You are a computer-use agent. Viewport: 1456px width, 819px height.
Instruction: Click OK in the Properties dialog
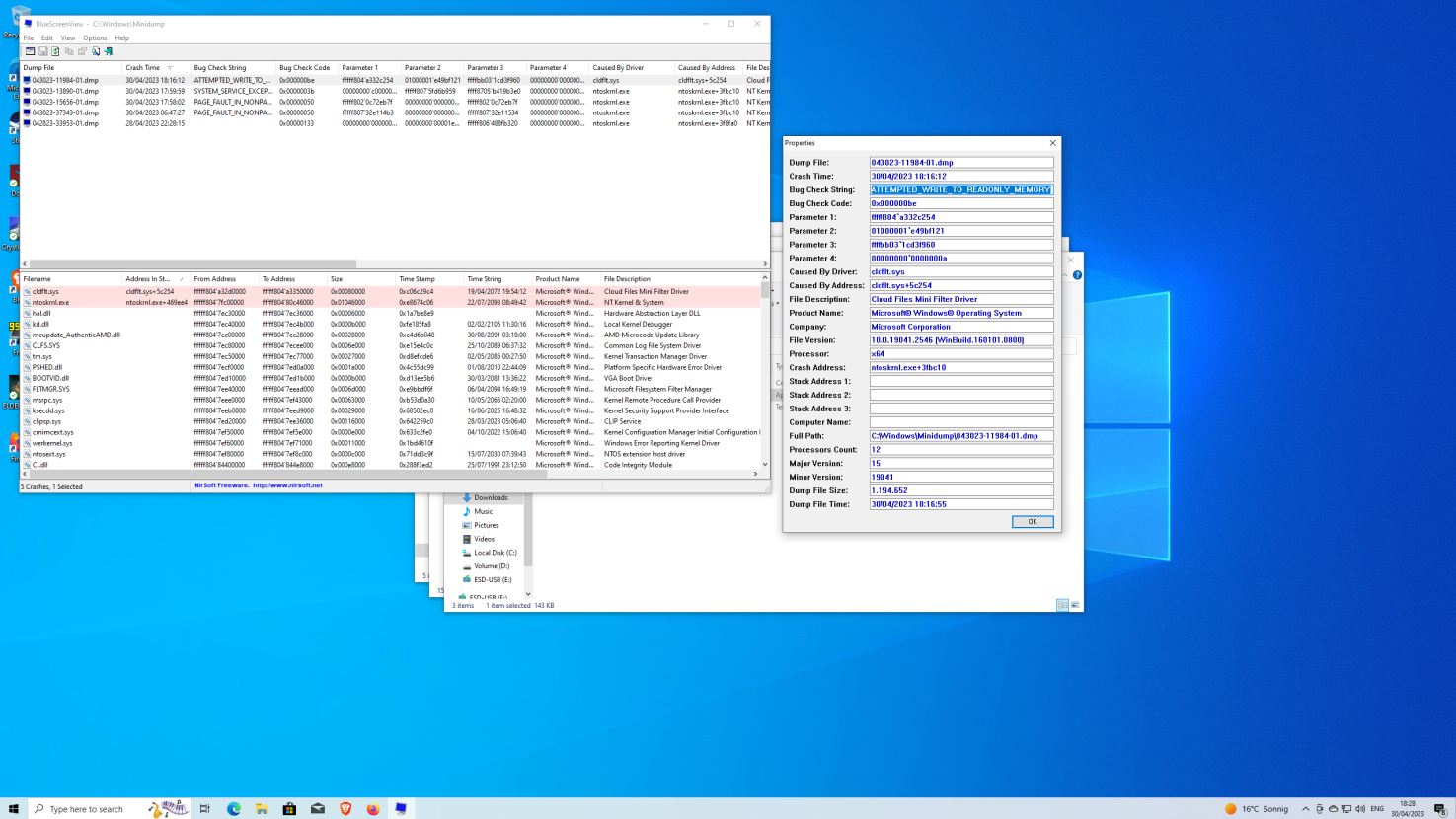point(1033,522)
